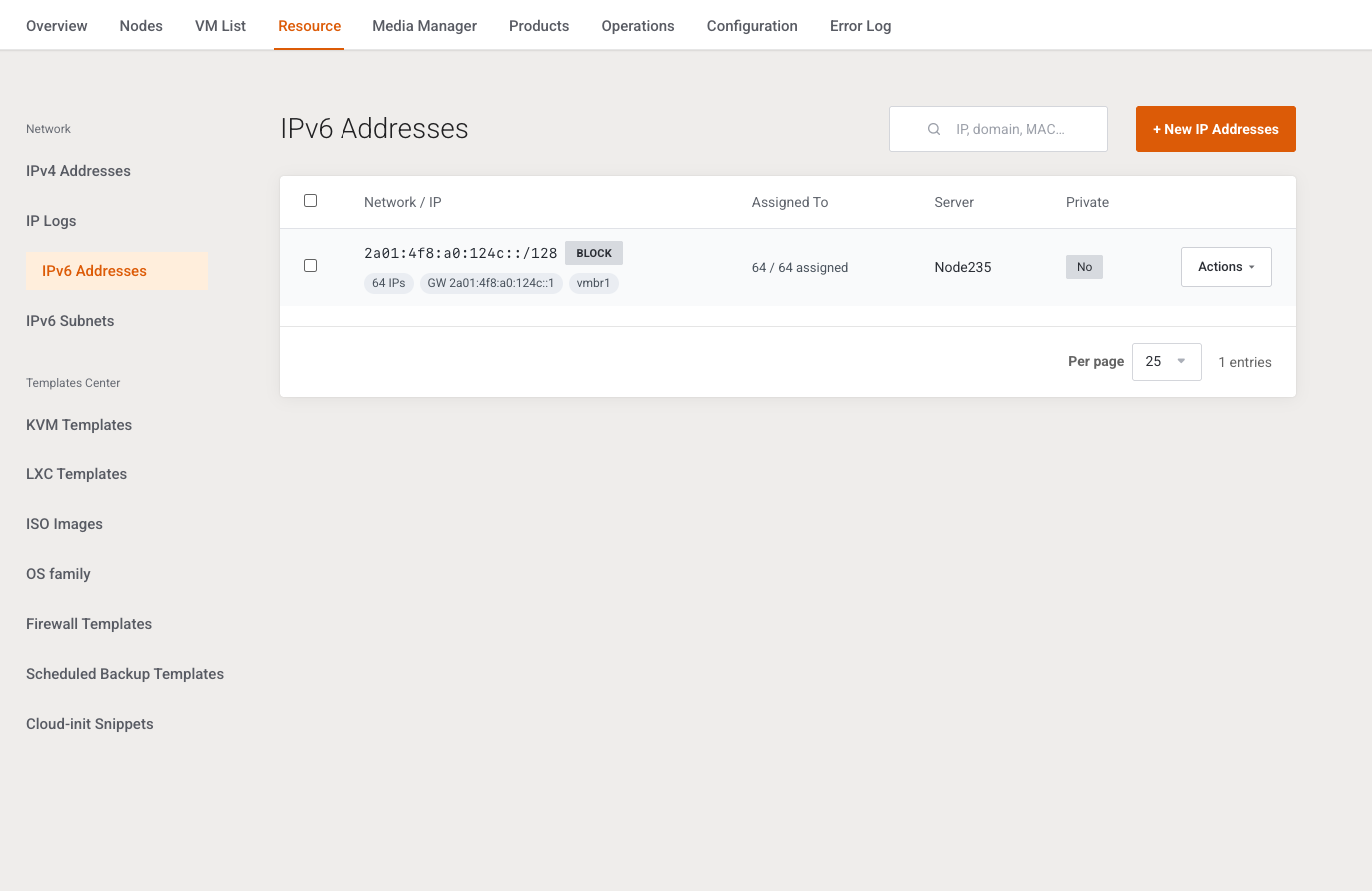This screenshot has height=891, width=1372.
Task: Open KVM Templates in sidebar
Action: pos(79,425)
